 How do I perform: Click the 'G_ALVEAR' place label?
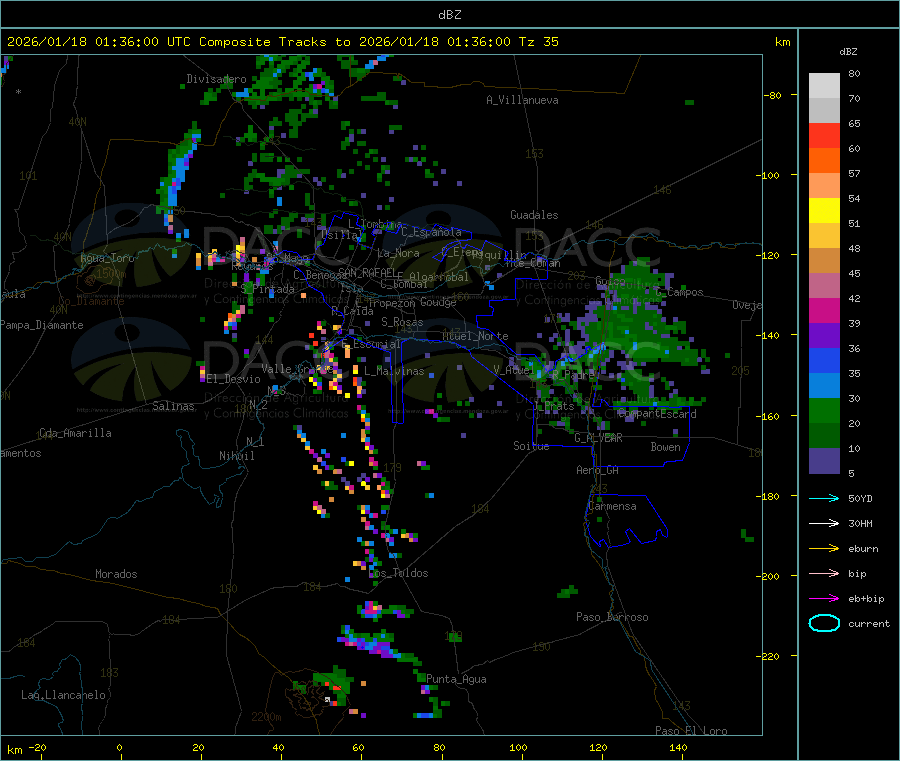(x=598, y=438)
